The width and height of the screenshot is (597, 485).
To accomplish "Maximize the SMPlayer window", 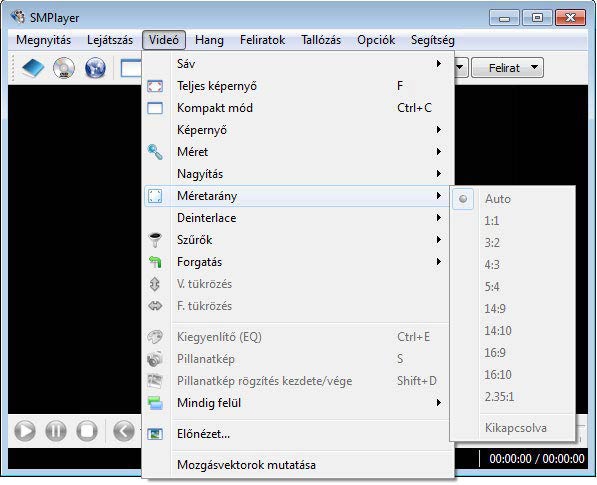I will point(537,18).
